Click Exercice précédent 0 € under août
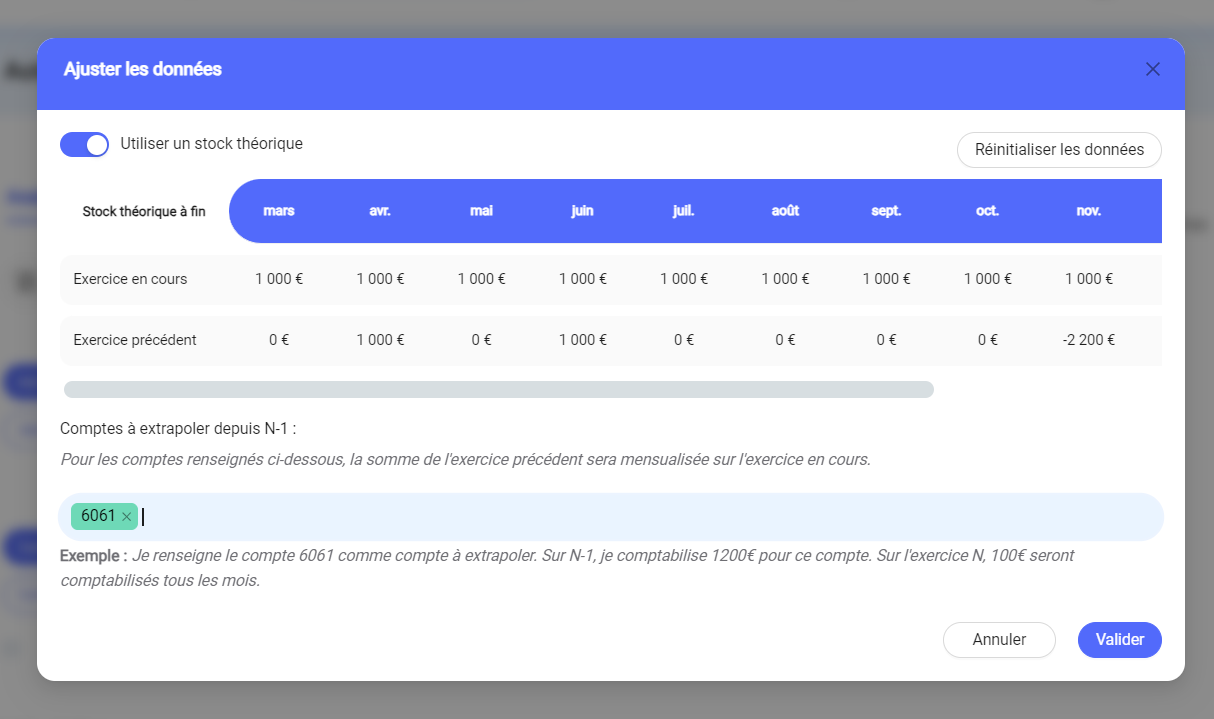The height and width of the screenshot is (719, 1214). [785, 340]
